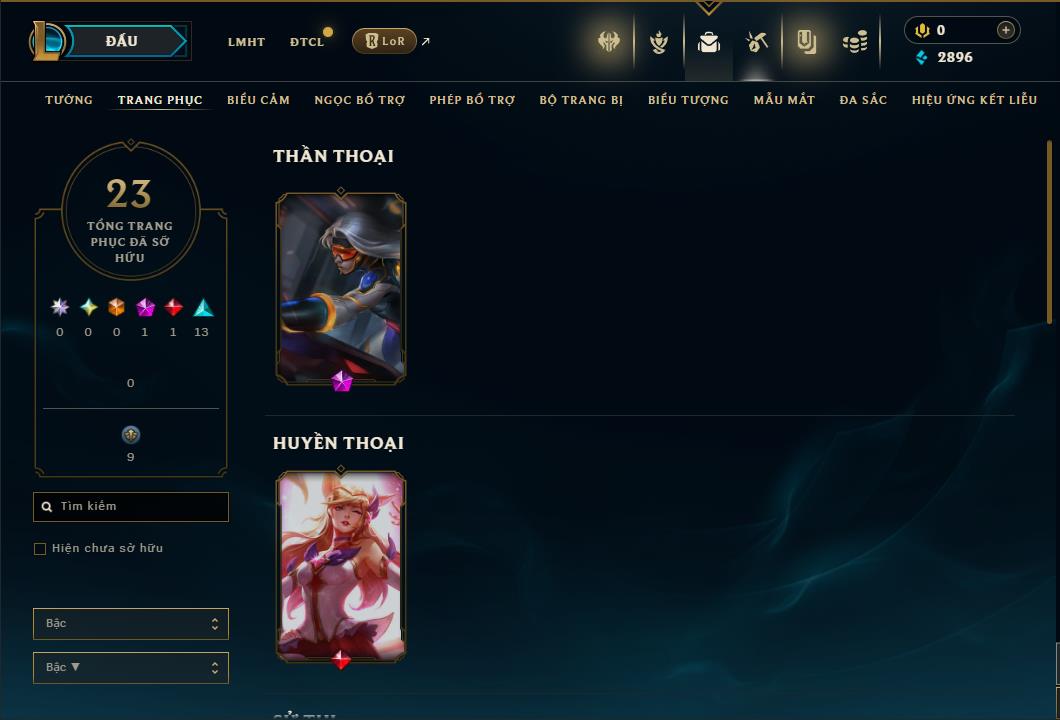Image resolution: width=1060 pixels, height=720 pixels.
Task: Open the clash tournament icon
Action: 608,41
